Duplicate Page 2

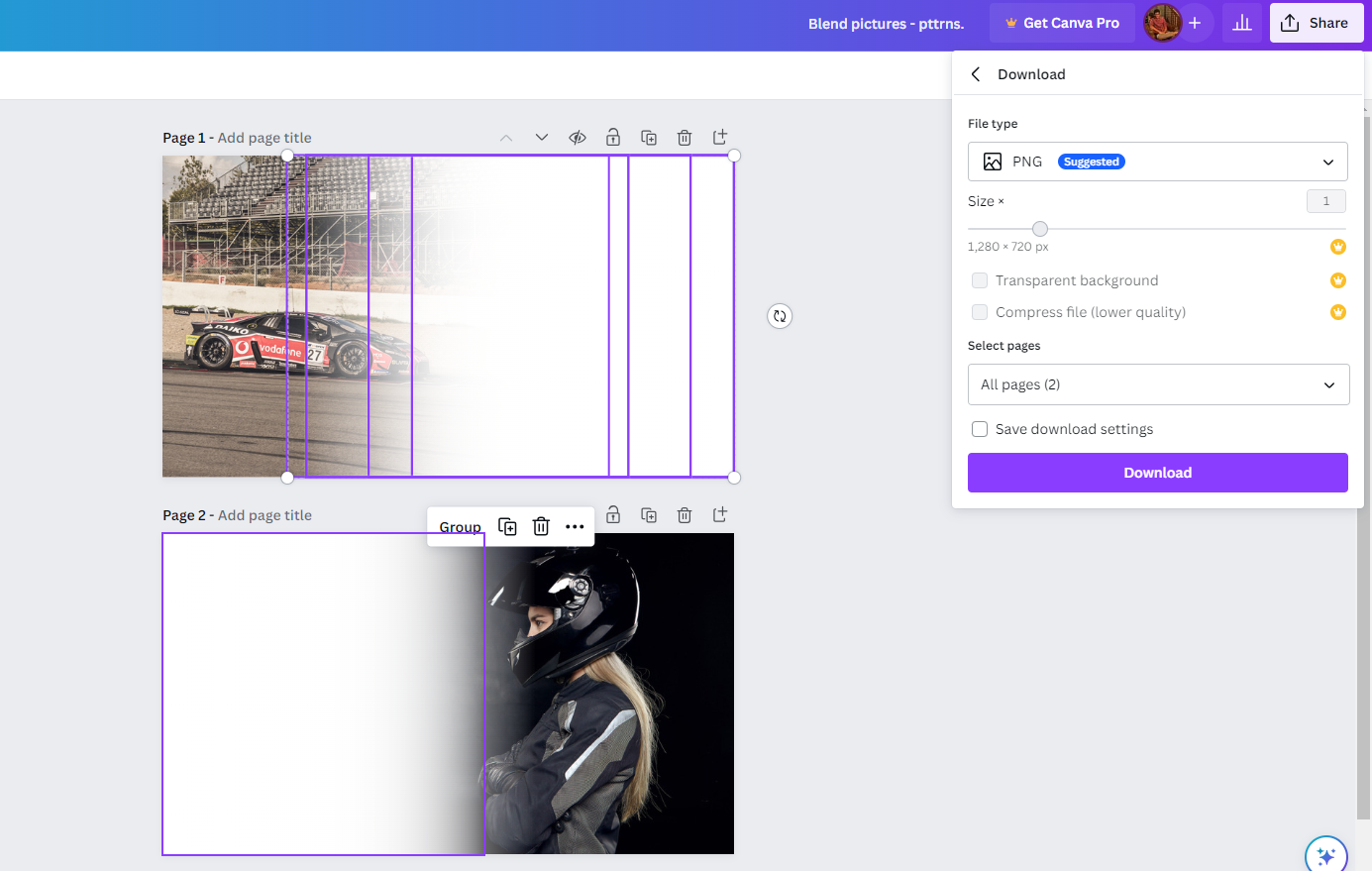point(649,515)
